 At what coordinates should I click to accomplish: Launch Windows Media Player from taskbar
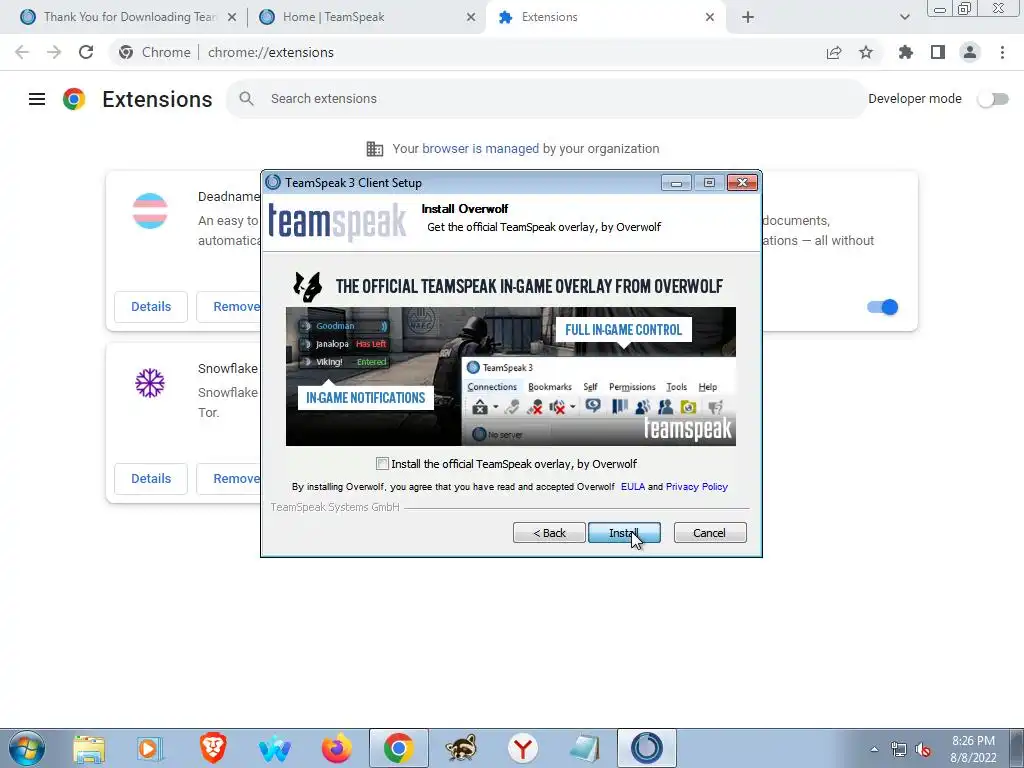(150, 748)
